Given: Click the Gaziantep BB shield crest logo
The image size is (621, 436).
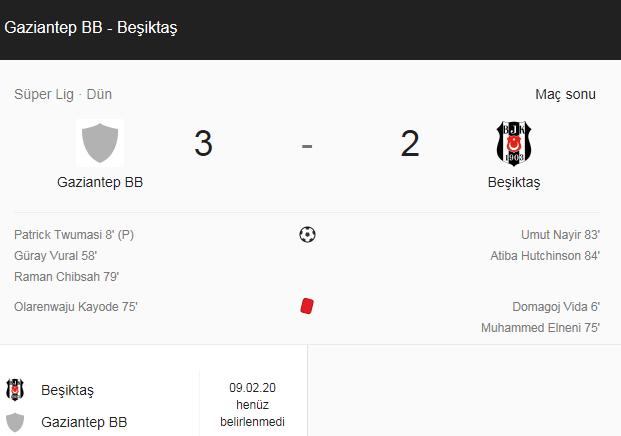Looking at the screenshot, I should (100, 143).
